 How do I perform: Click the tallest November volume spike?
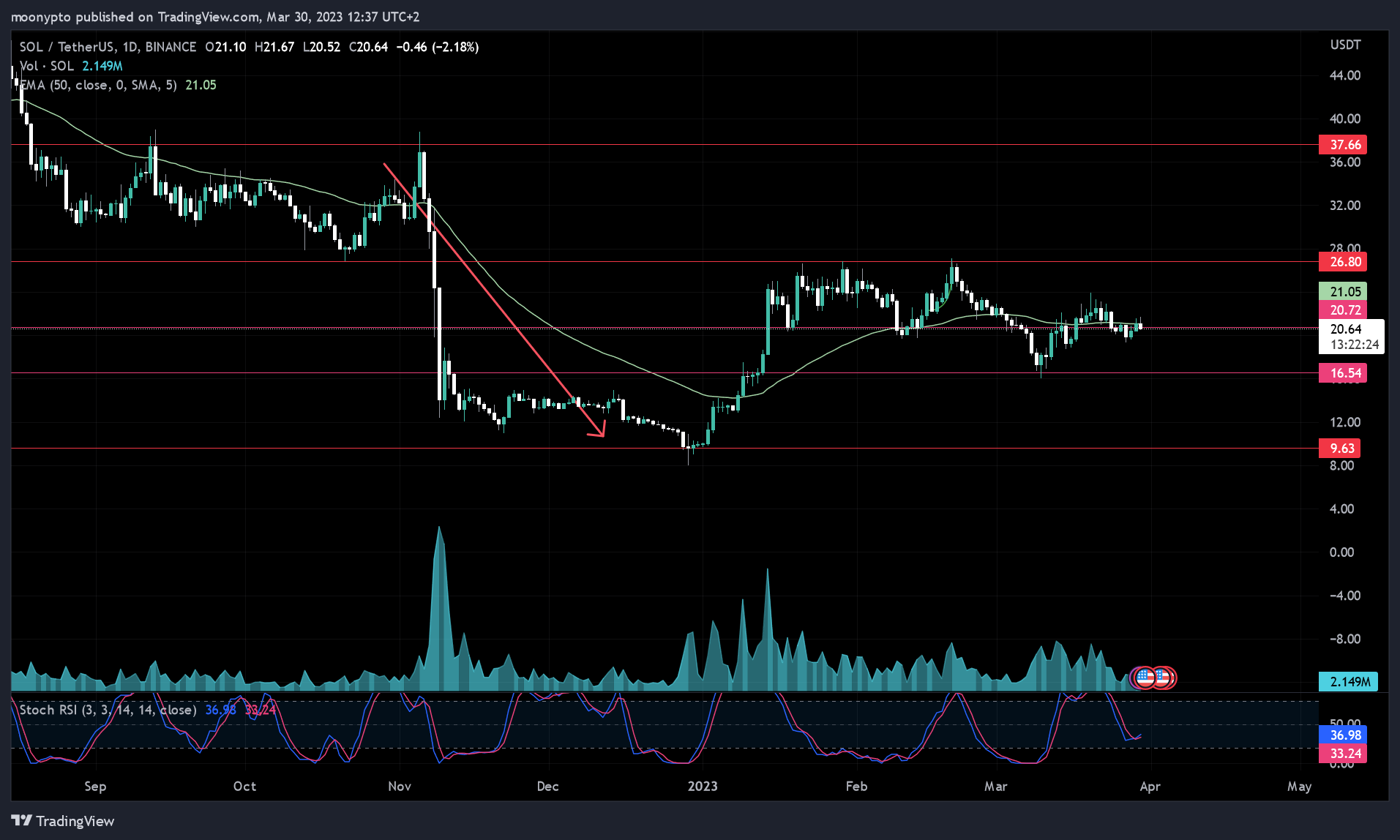(x=439, y=607)
